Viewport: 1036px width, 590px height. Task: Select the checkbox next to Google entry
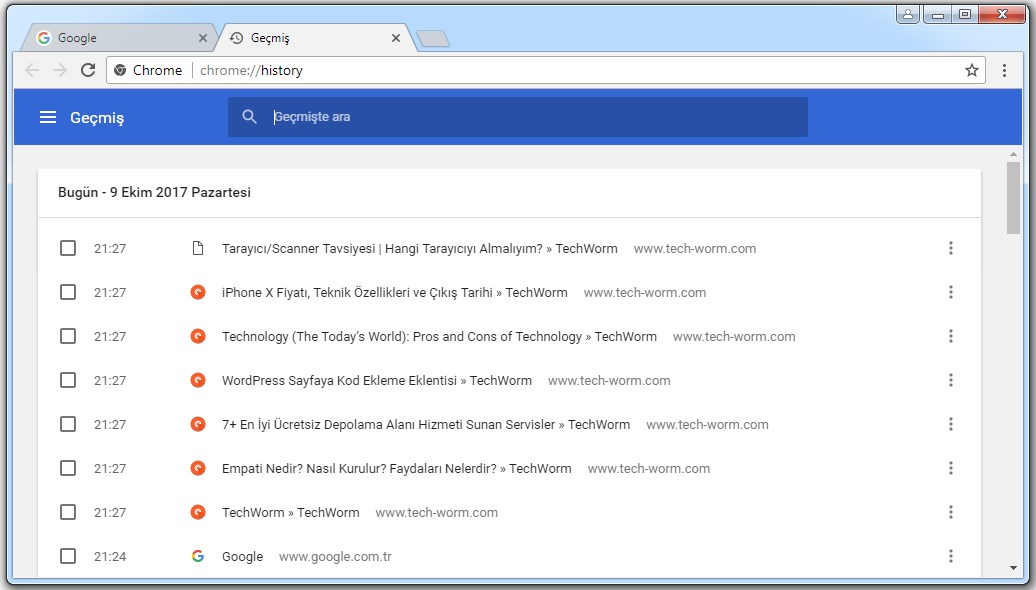68,556
